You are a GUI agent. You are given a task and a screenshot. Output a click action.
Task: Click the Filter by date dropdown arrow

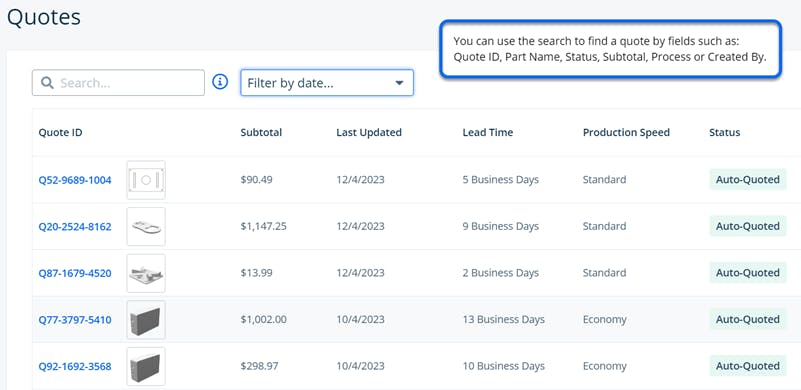[399, 83]
